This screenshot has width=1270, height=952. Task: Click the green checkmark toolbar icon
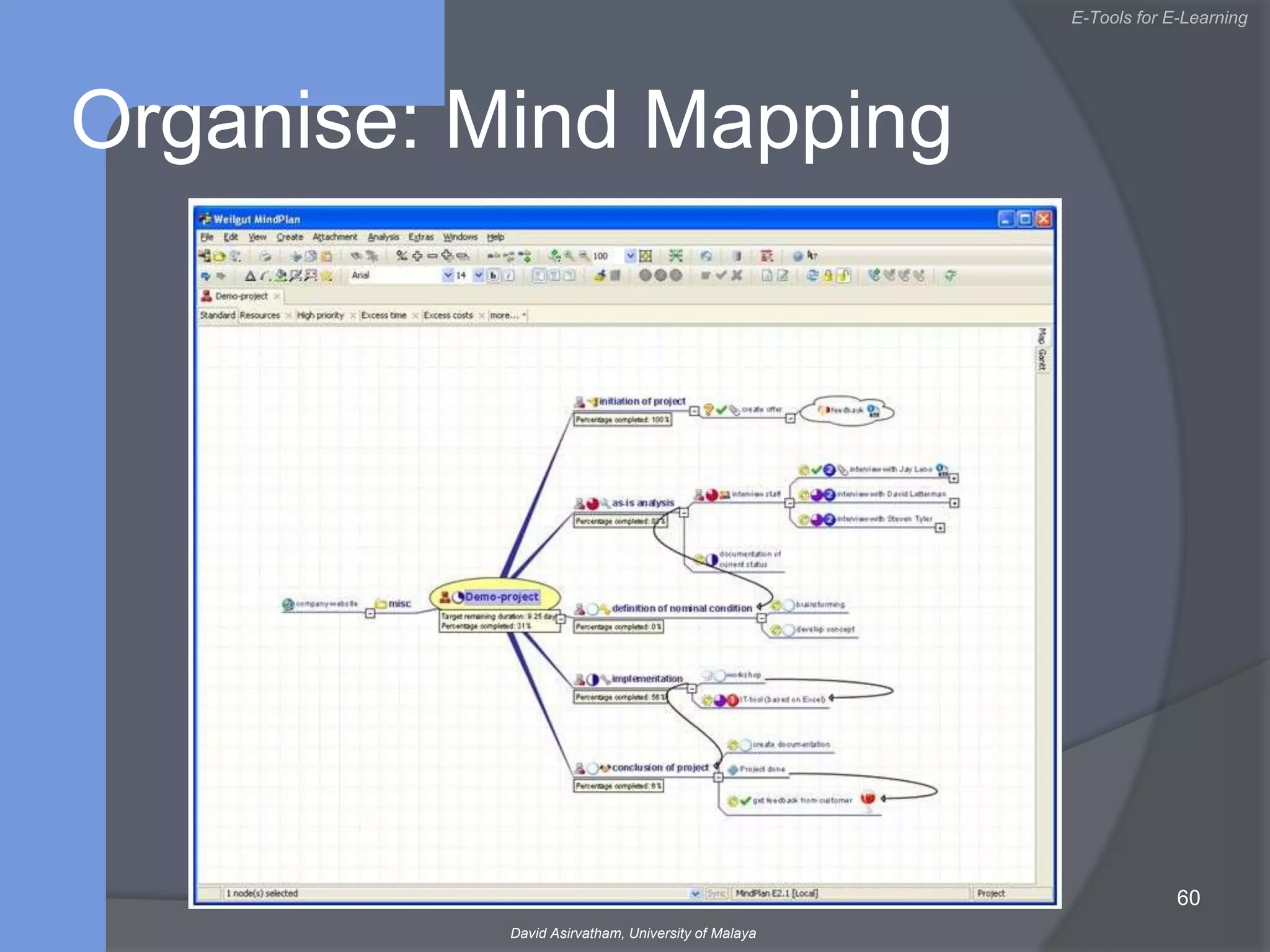(721, 275)
